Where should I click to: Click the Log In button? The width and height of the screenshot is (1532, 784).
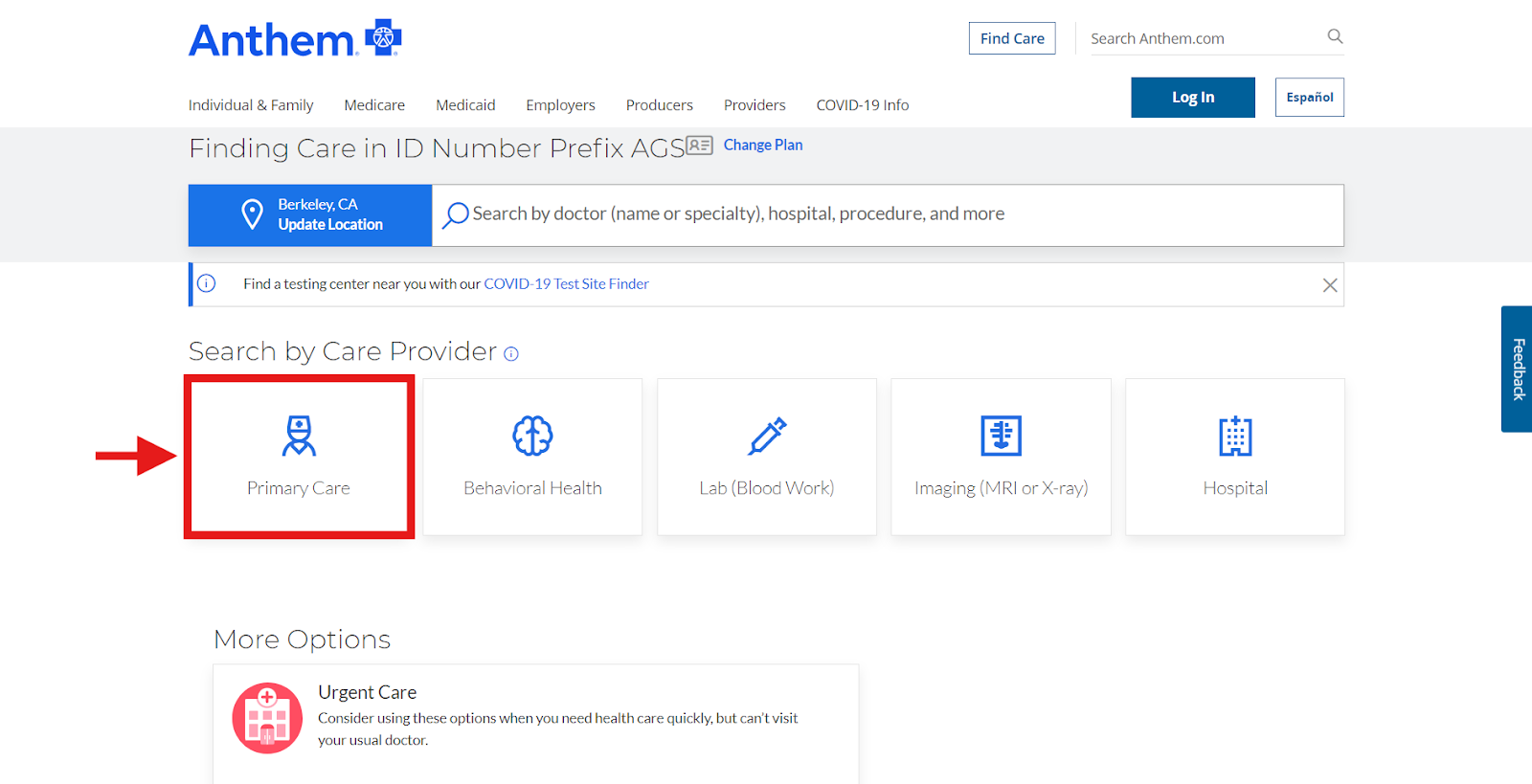point(1193,98)
